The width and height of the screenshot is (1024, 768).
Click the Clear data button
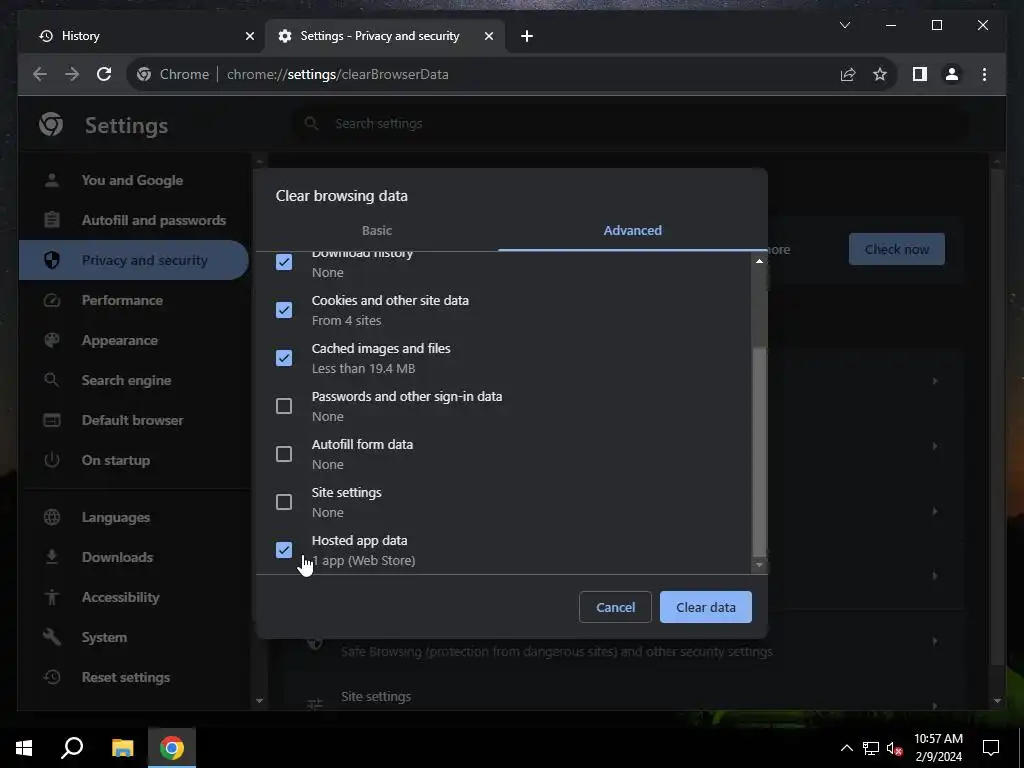tap(706, 607)
